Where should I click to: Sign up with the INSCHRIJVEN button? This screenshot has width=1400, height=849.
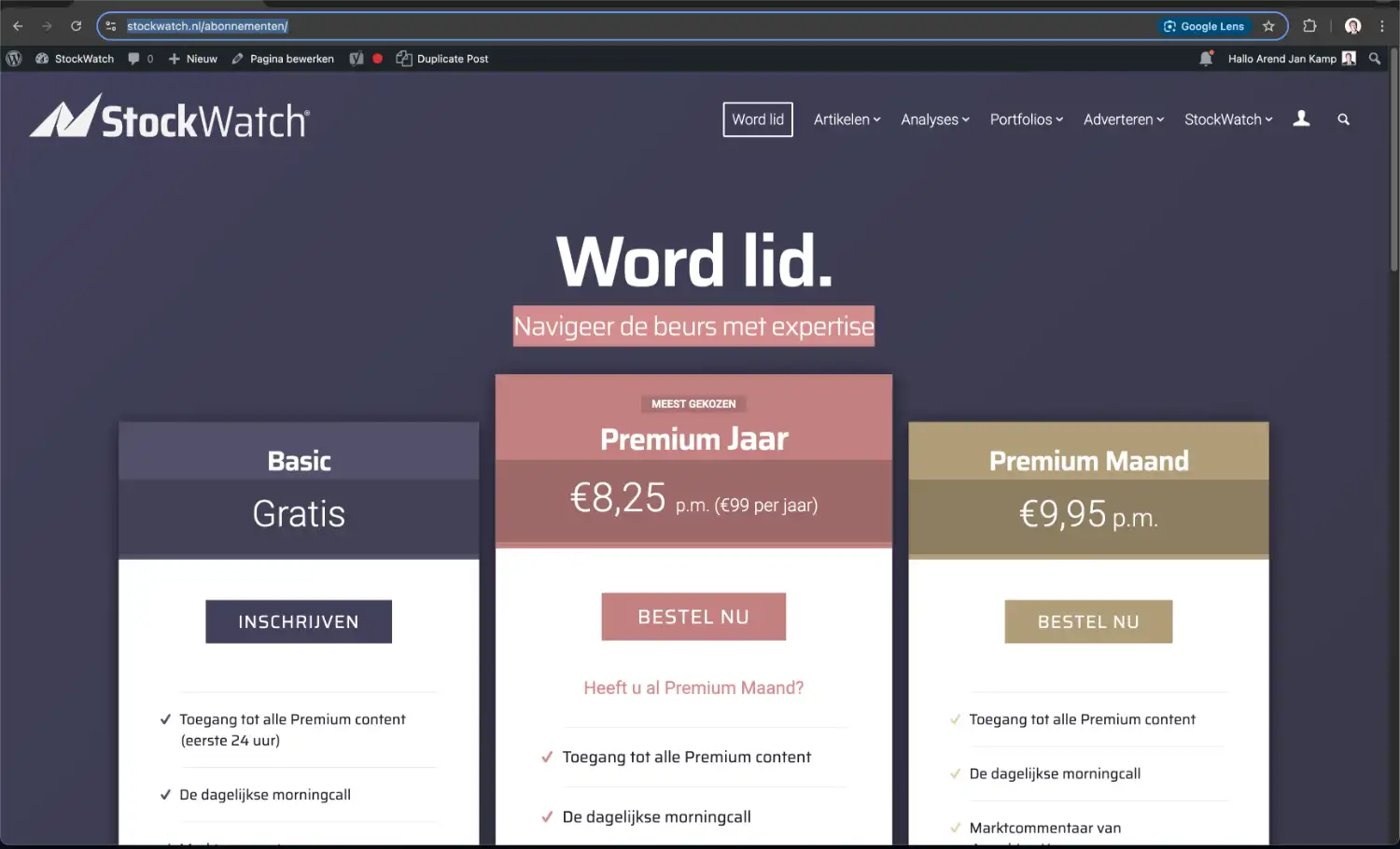[x=299, y=621]
